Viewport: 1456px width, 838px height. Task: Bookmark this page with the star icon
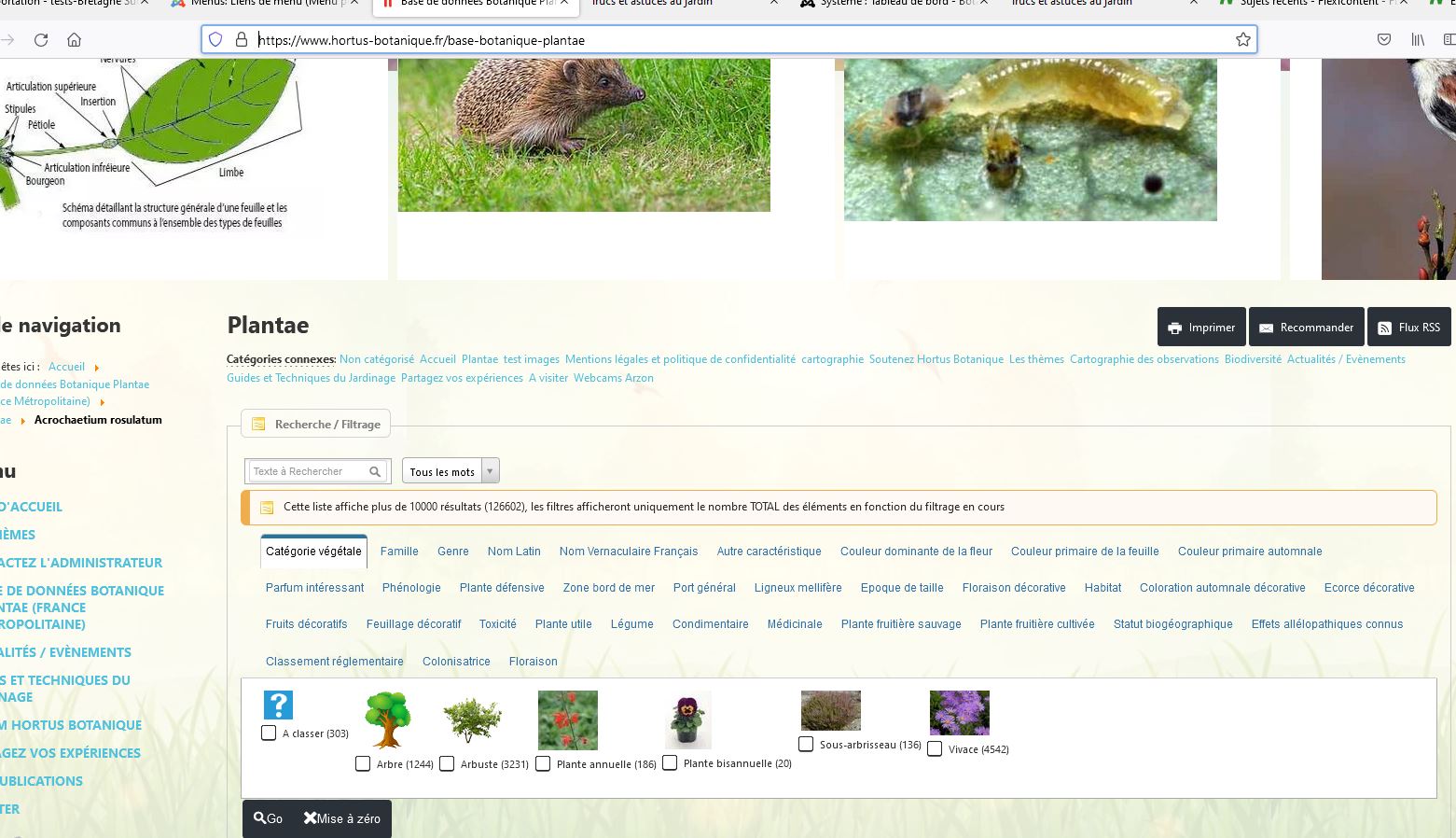tap(1242, 39)
